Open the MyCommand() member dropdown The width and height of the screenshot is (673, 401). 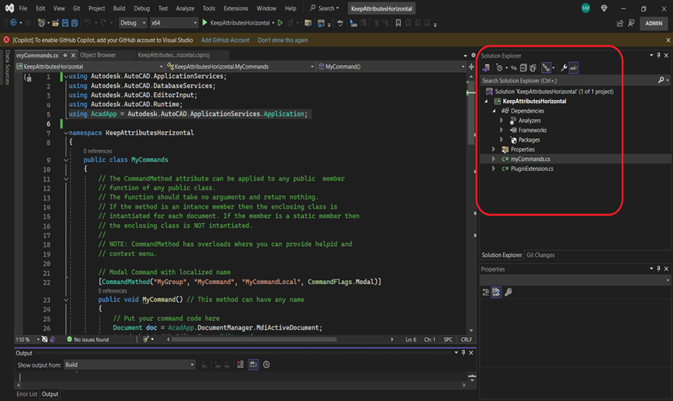pos(391,67)
